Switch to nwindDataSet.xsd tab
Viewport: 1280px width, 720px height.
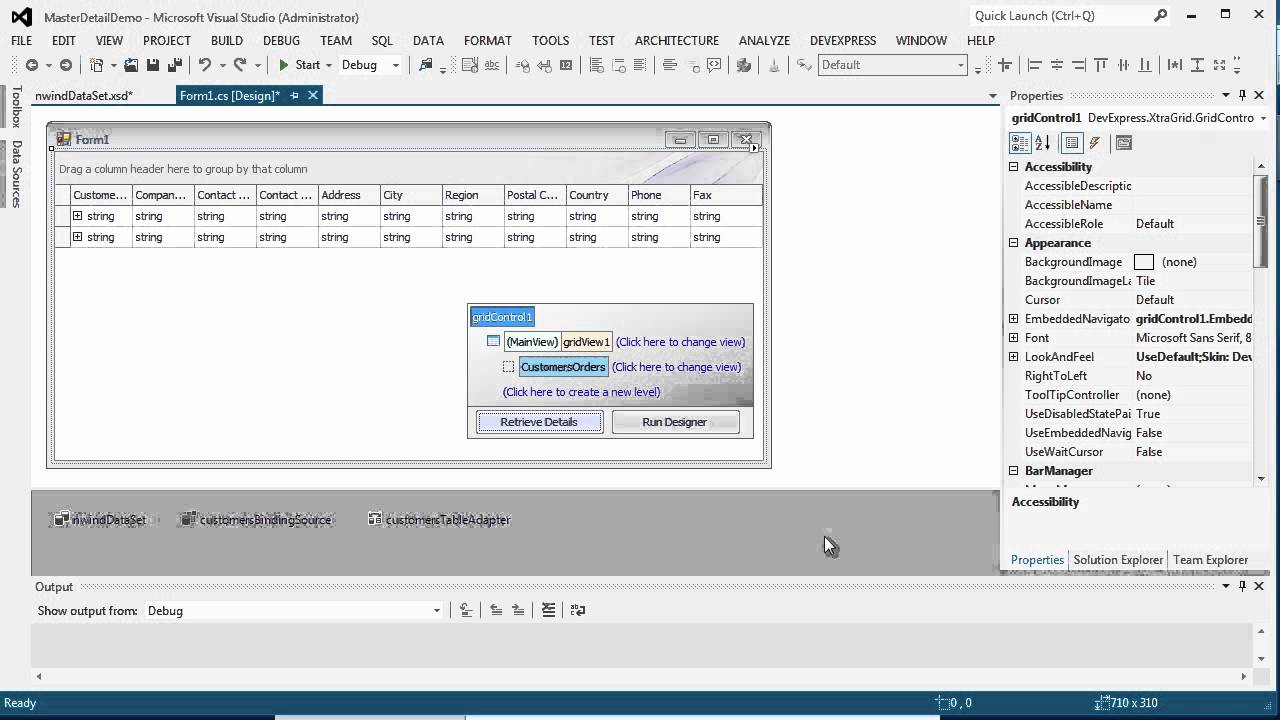coord(84,95)
